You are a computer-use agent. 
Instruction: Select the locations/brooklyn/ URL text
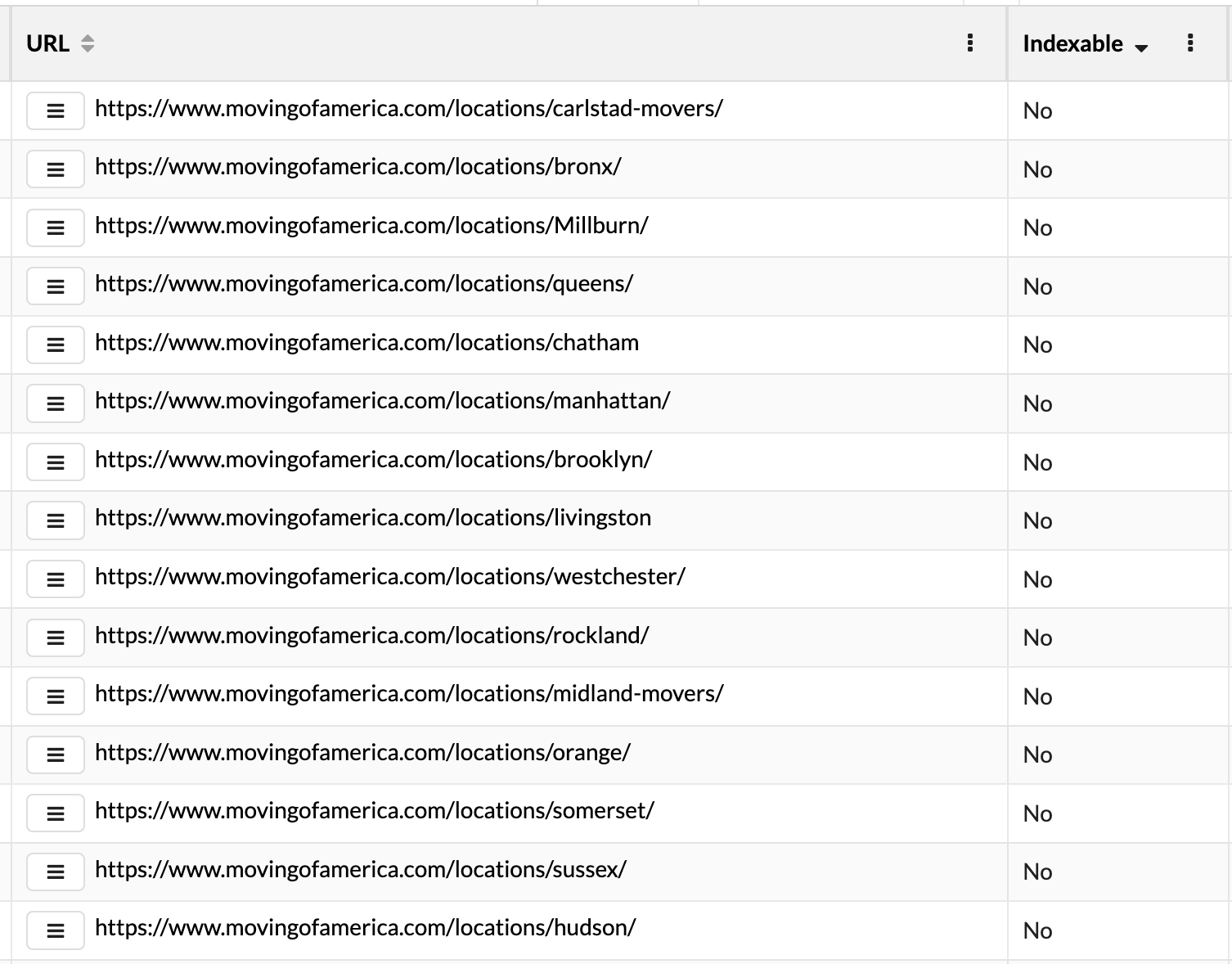point(374,460)
